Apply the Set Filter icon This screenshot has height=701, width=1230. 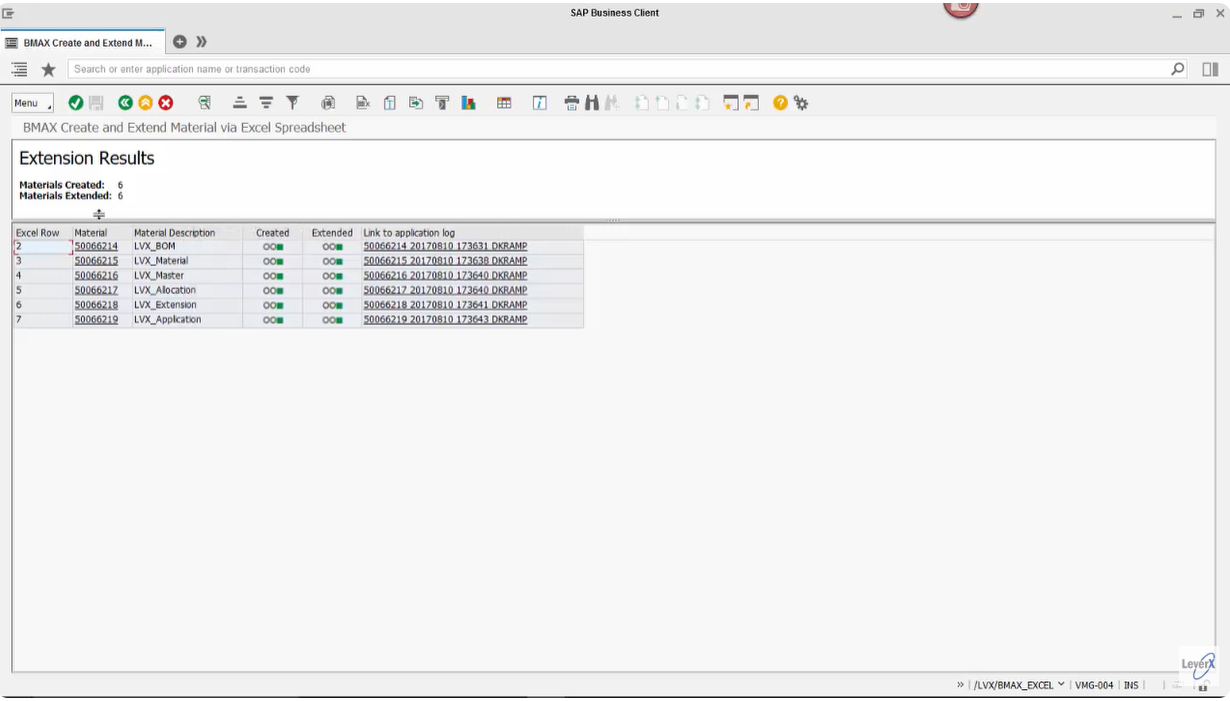click(291, 102)
